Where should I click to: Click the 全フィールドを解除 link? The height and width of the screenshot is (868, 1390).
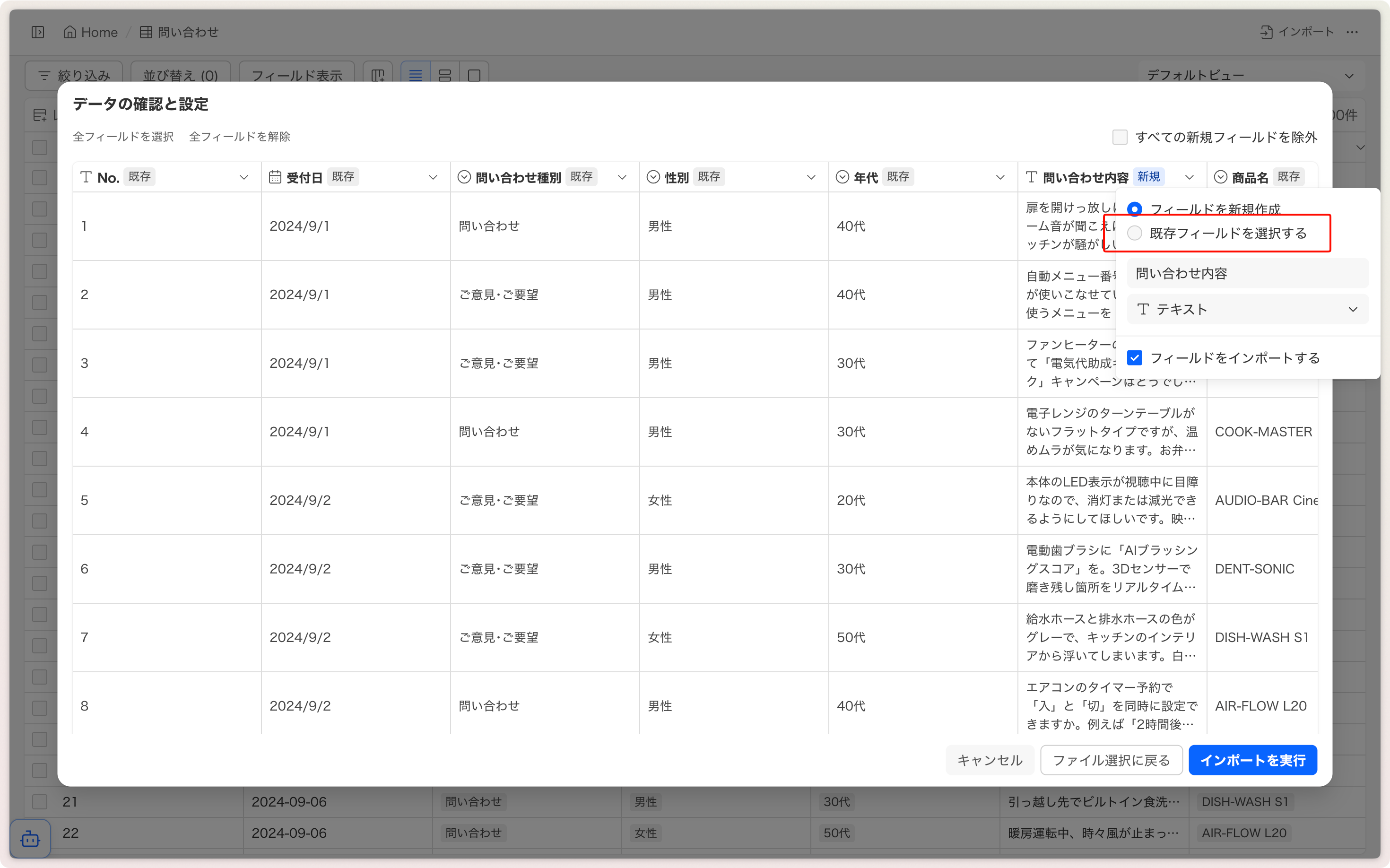click(239, 137)
